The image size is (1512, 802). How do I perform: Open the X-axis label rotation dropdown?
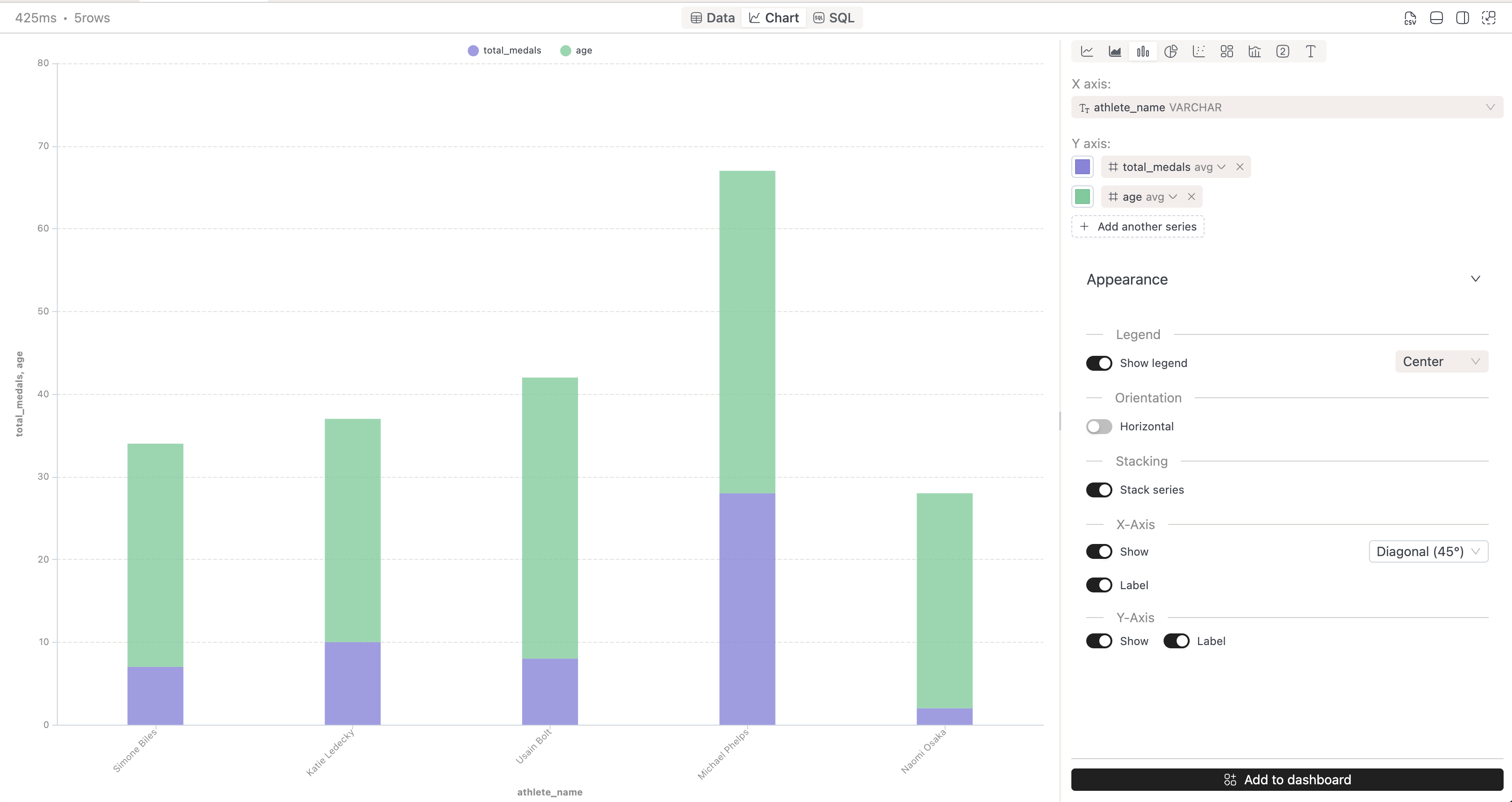click(x=1428, y=551)
